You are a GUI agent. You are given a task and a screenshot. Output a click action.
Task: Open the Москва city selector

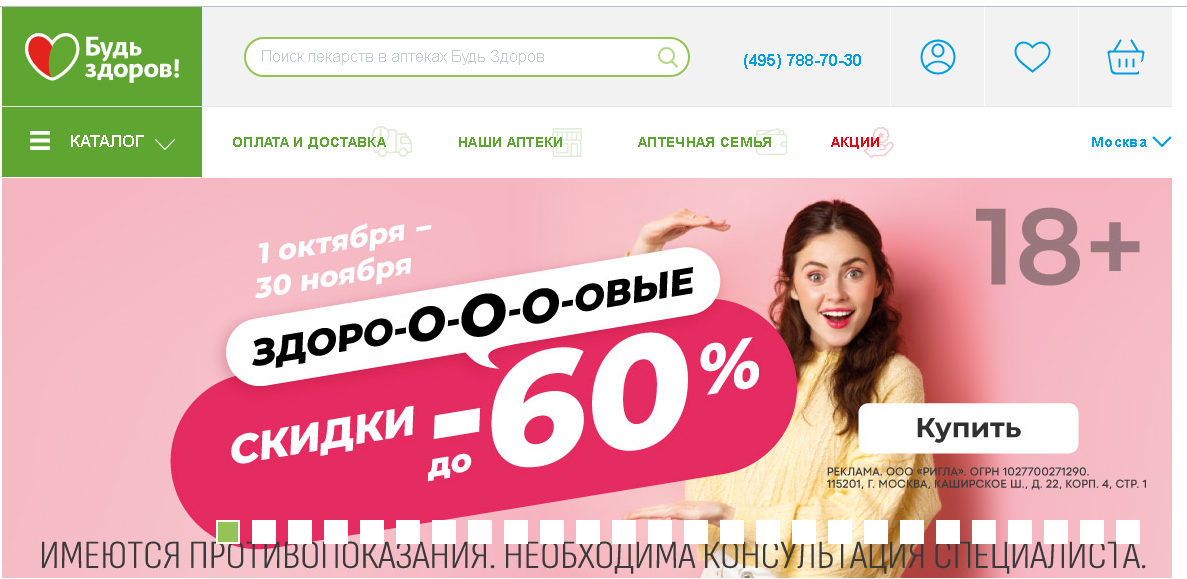pyautogui.click(x=1131, y=142)
